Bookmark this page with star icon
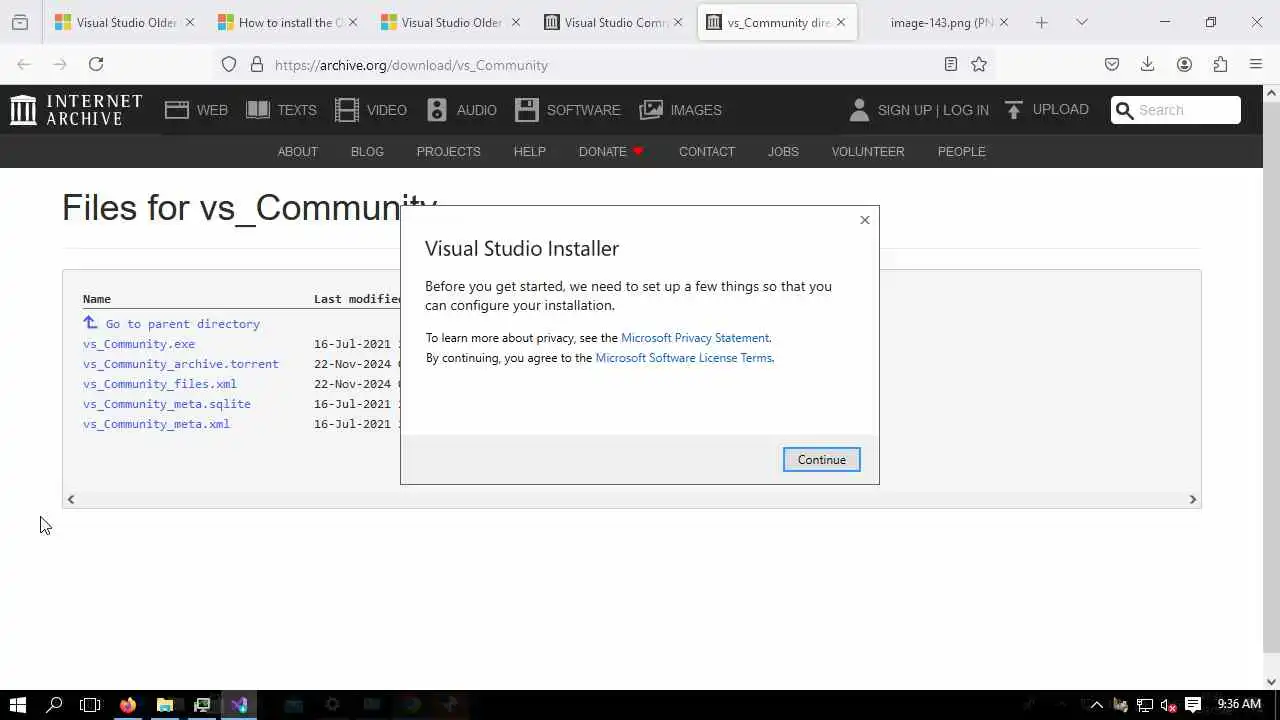This screenshot has width=1280, height=720. click(x=979, y=64)
